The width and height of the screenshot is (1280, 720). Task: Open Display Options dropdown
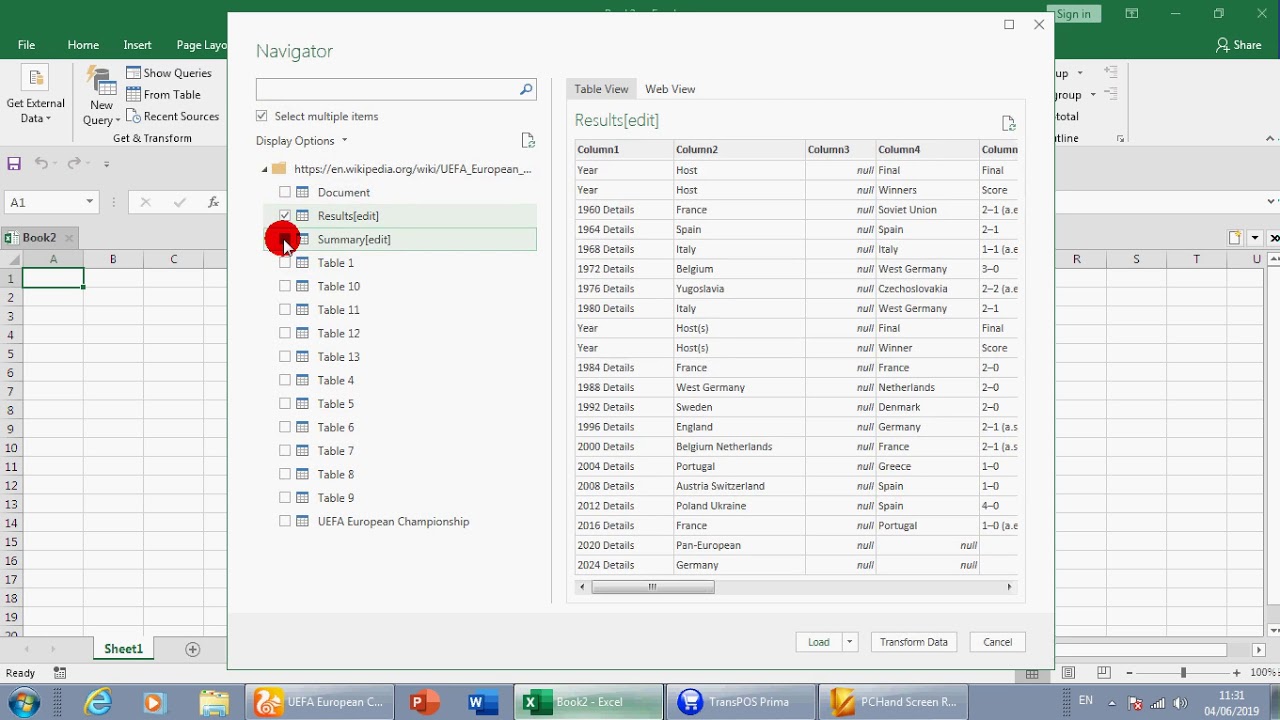302,141
